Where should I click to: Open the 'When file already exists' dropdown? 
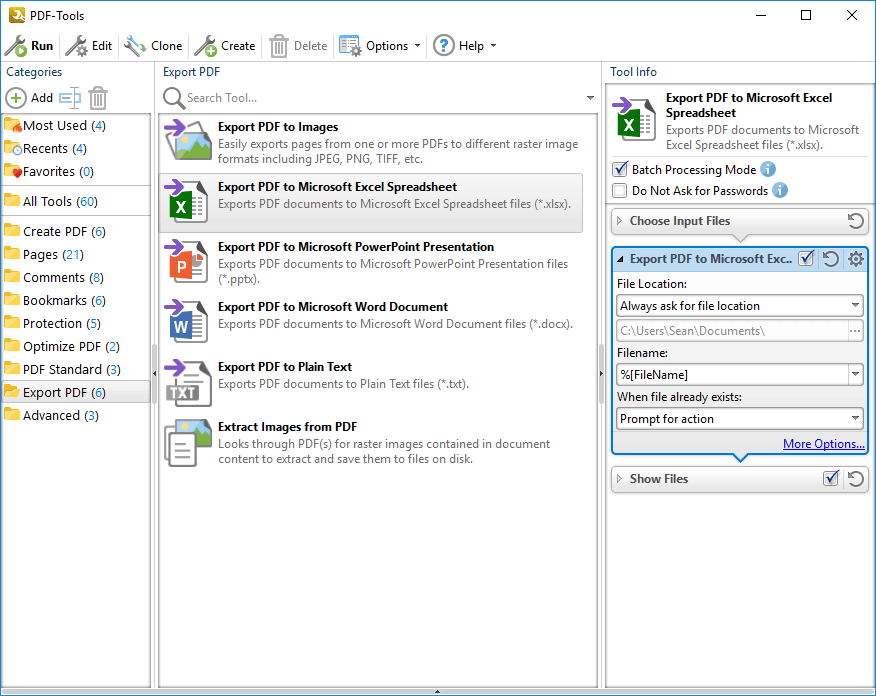740,418
